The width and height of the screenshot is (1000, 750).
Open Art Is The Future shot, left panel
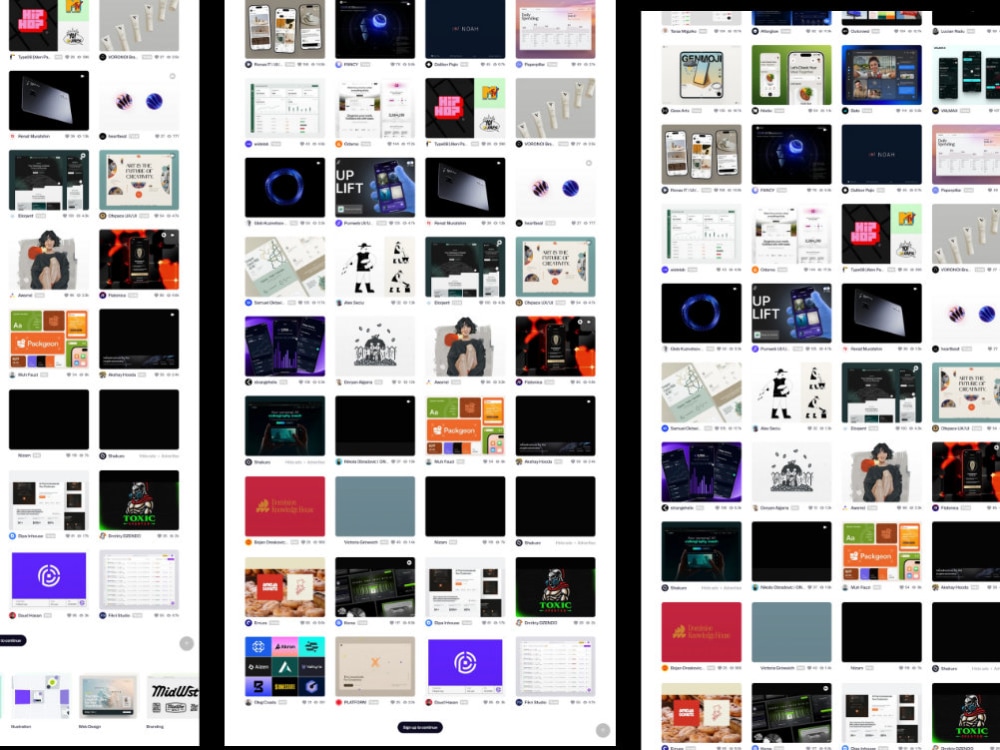(139, 180)
